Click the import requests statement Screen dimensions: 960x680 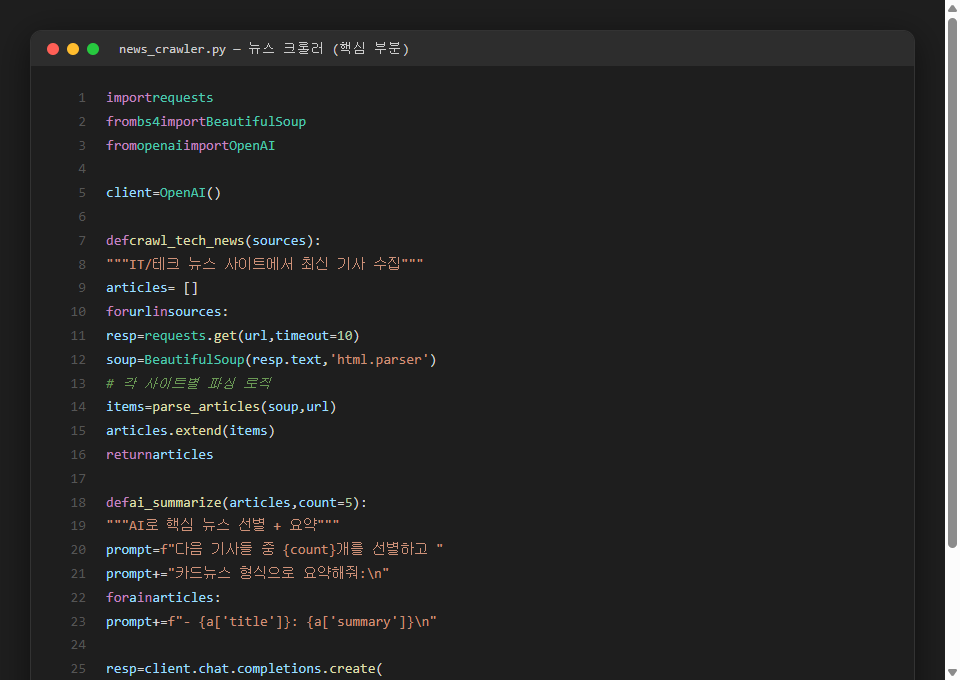pyautogui.click(x=159, y=97)
